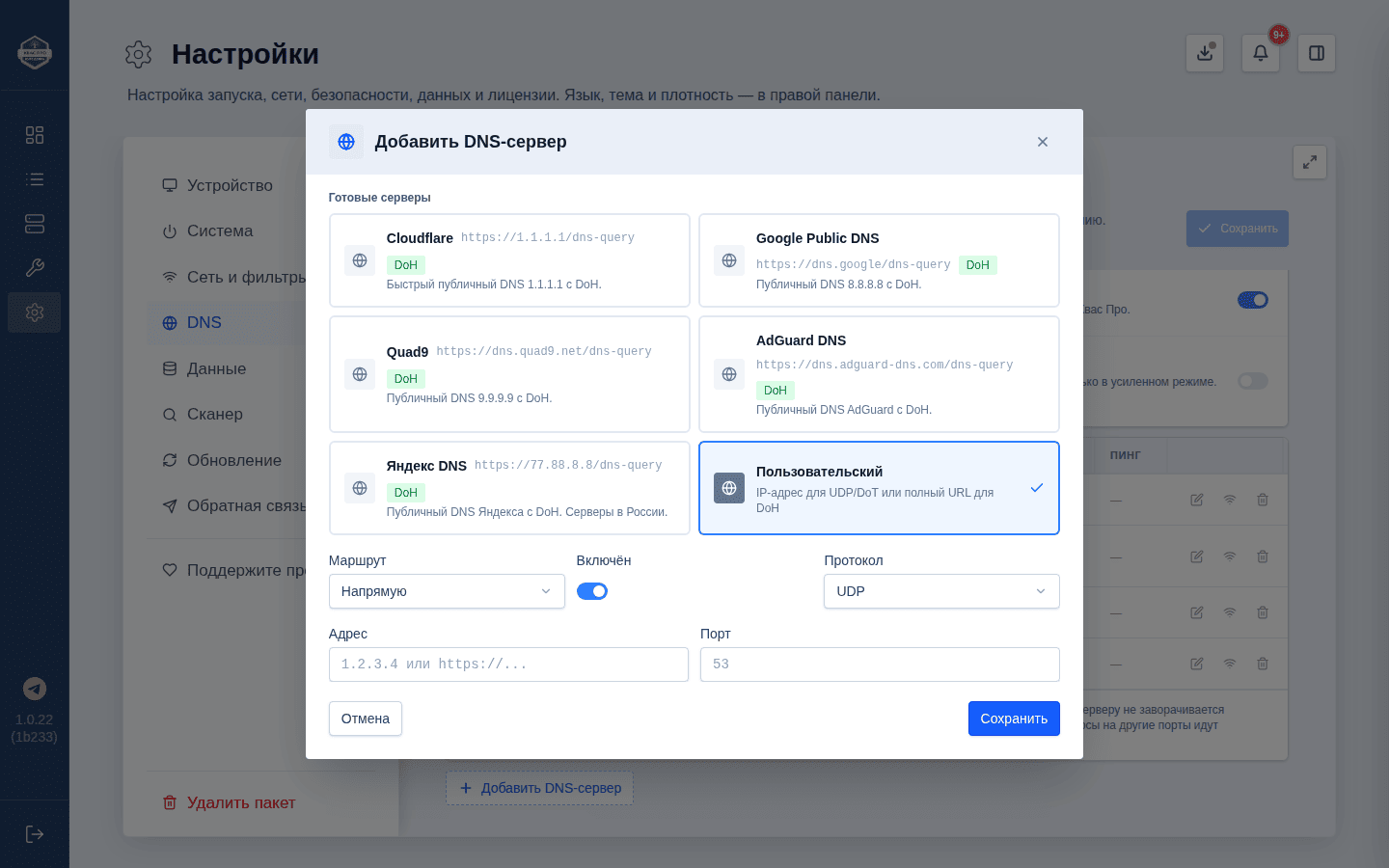The image size is (1389, 868).
Task: Choose the Google Public DNS preset
Action: pyautogui.click(x=879, y=260)
